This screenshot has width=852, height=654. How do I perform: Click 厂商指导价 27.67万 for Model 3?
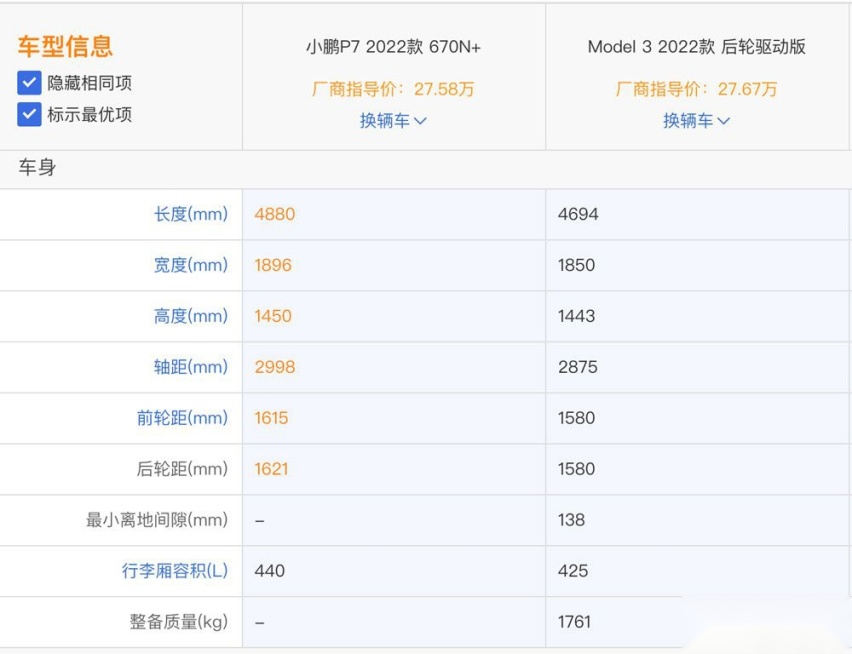pyautogui.click(x=696, y=89)
